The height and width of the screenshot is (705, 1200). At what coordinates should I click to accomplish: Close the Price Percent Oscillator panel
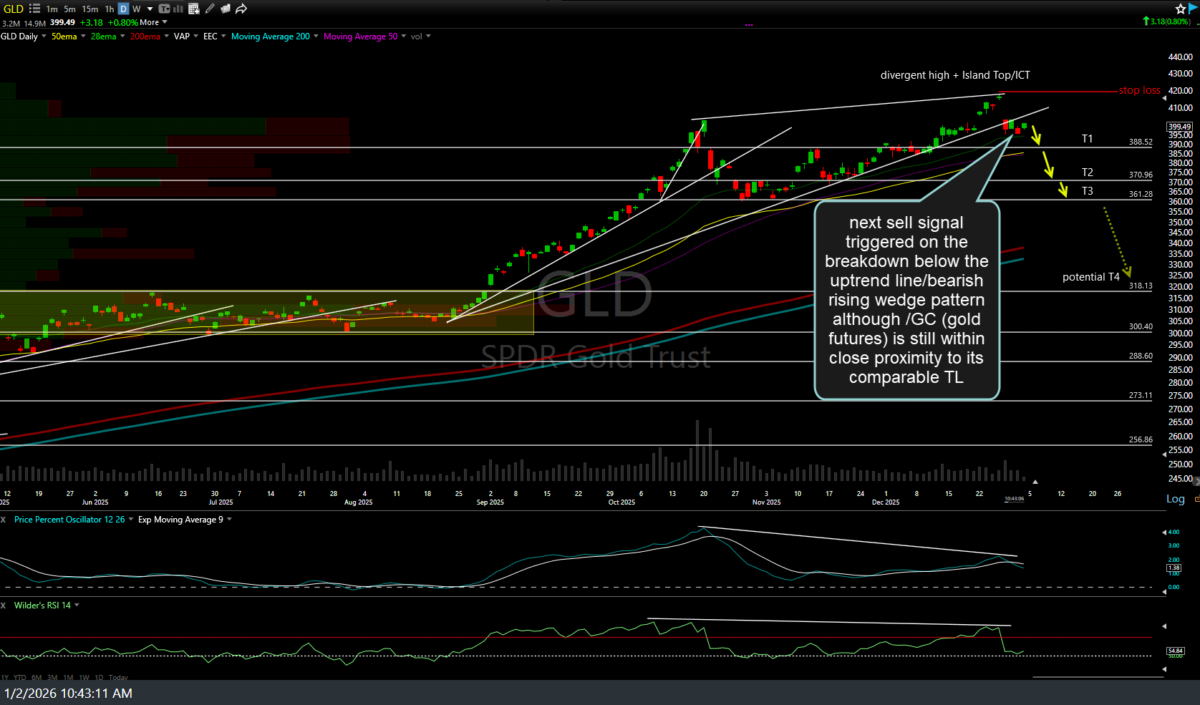4,519
